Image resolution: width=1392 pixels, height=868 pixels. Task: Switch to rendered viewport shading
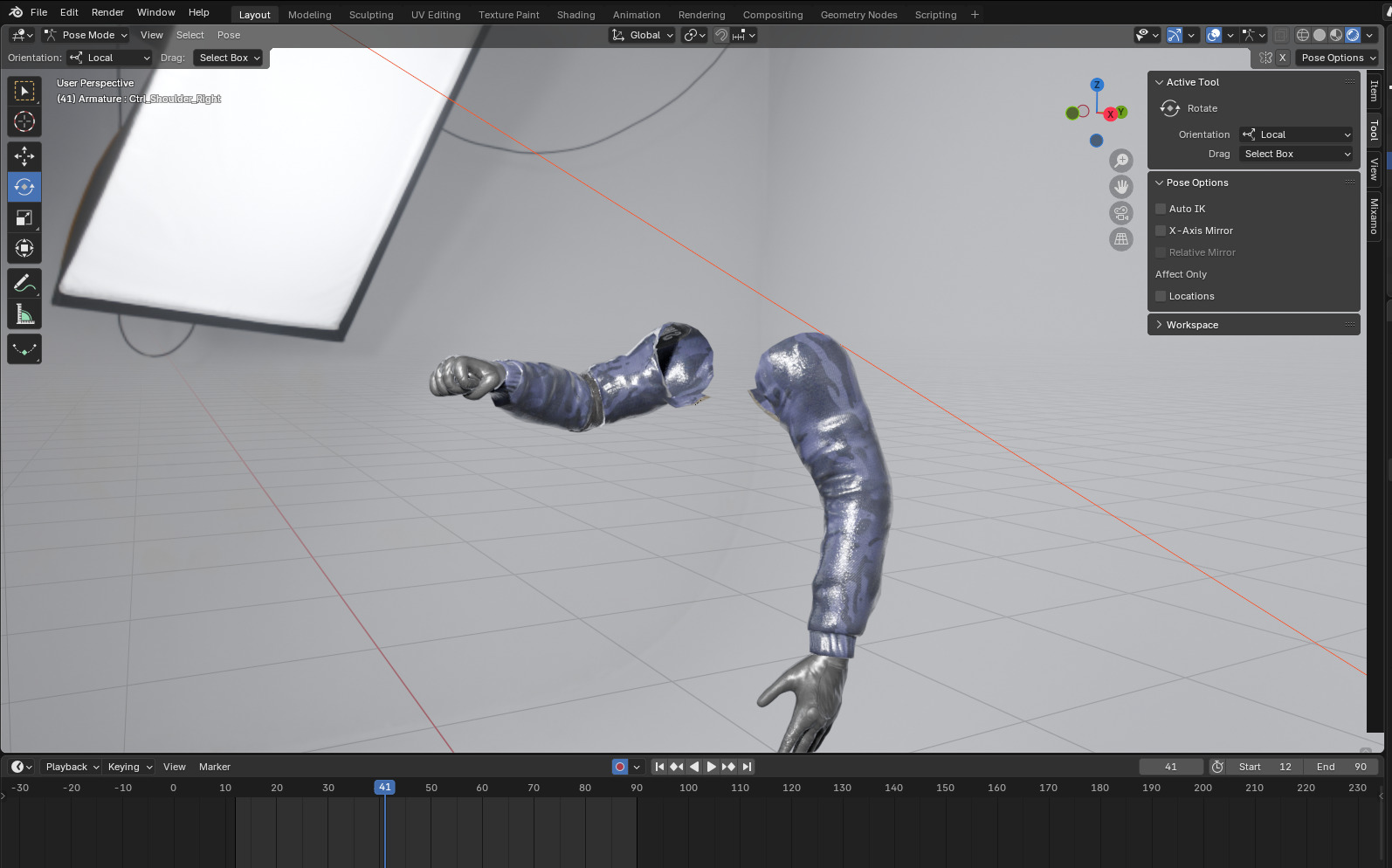1353,35
